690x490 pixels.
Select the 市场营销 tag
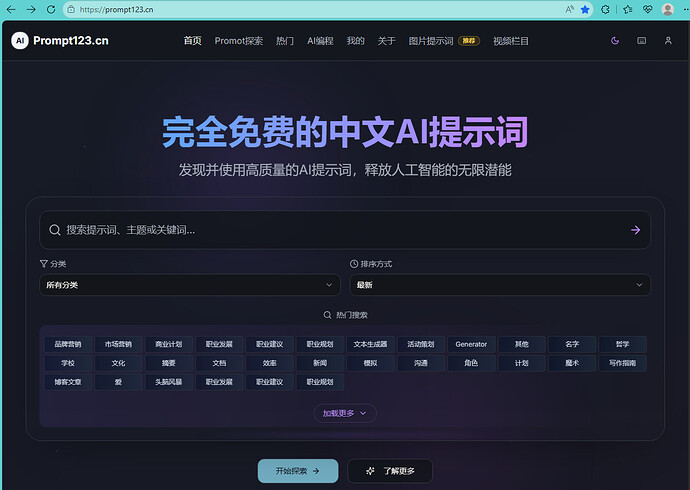point(118,344)
